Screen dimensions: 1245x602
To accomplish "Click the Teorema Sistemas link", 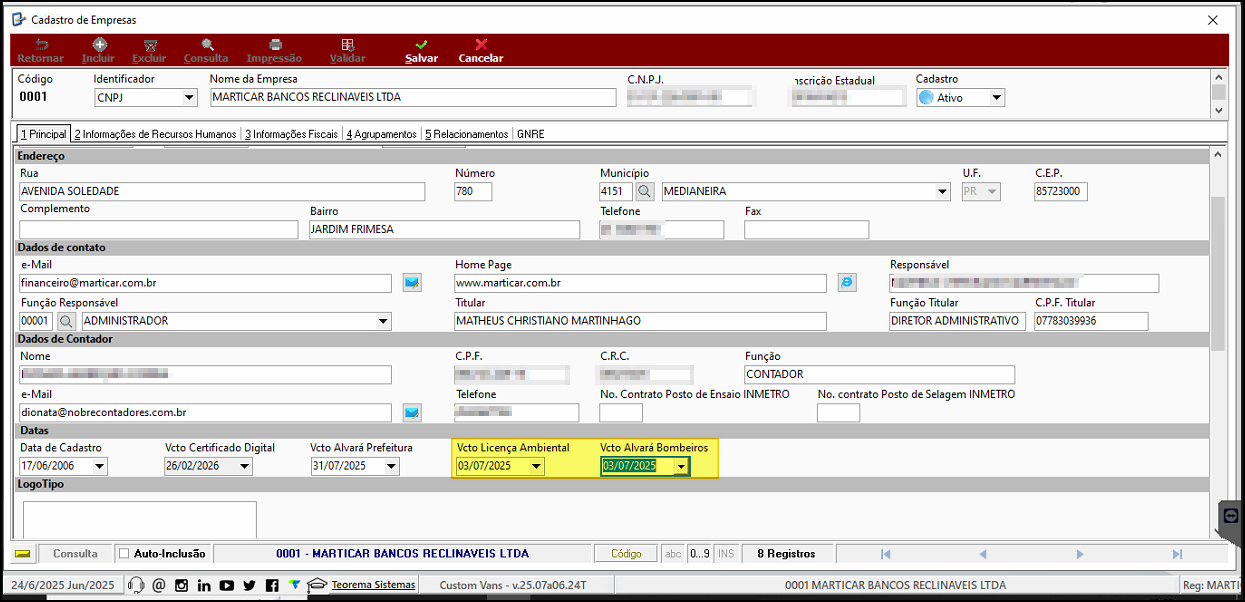I will tap(373, 585).
